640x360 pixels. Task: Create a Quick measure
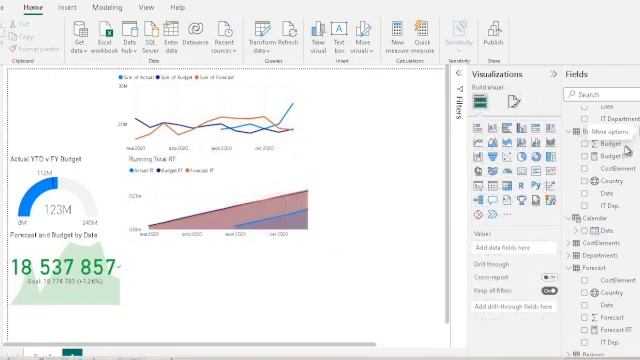pos(422,37)
